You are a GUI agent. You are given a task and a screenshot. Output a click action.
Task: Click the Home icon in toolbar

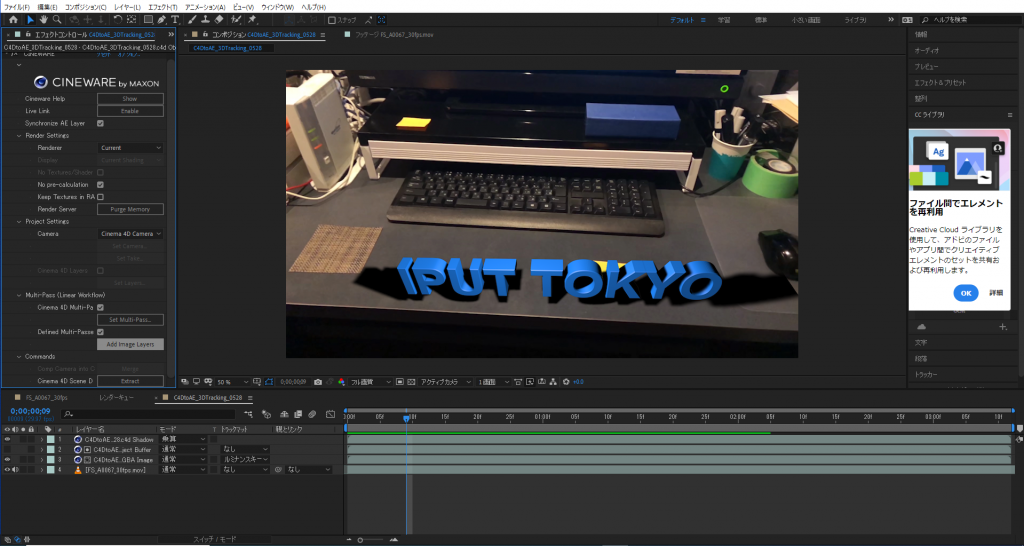13,19
